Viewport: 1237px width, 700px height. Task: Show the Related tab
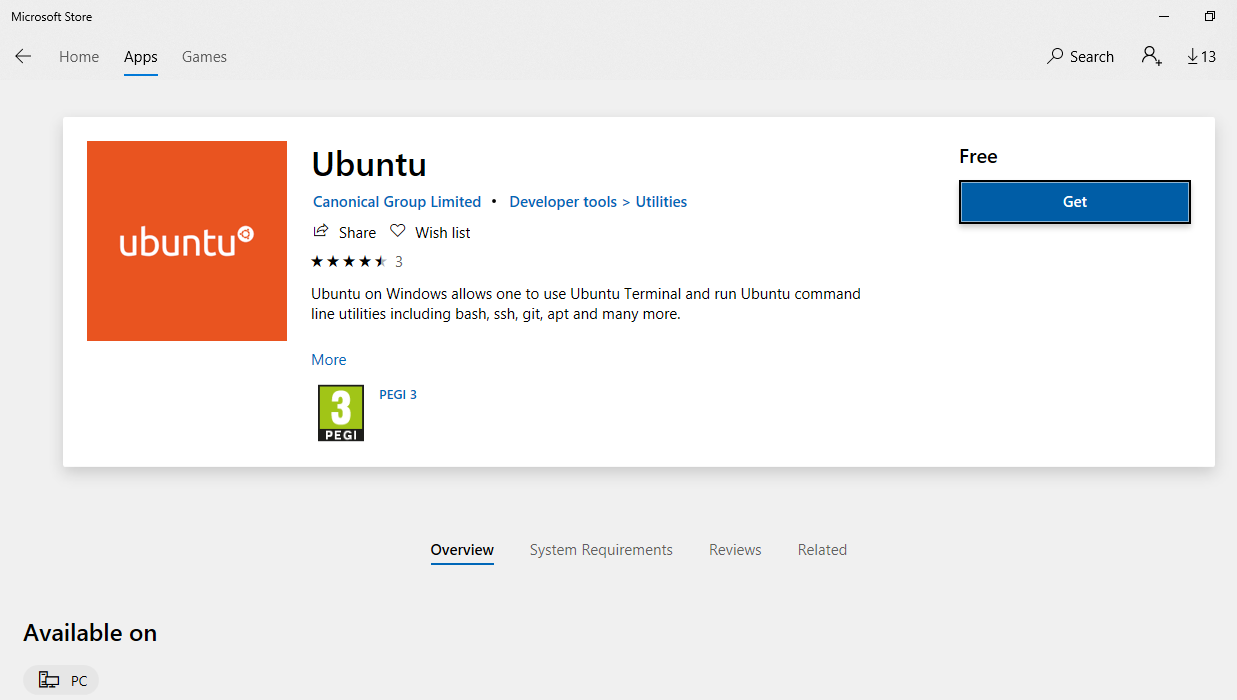(822, 550)
